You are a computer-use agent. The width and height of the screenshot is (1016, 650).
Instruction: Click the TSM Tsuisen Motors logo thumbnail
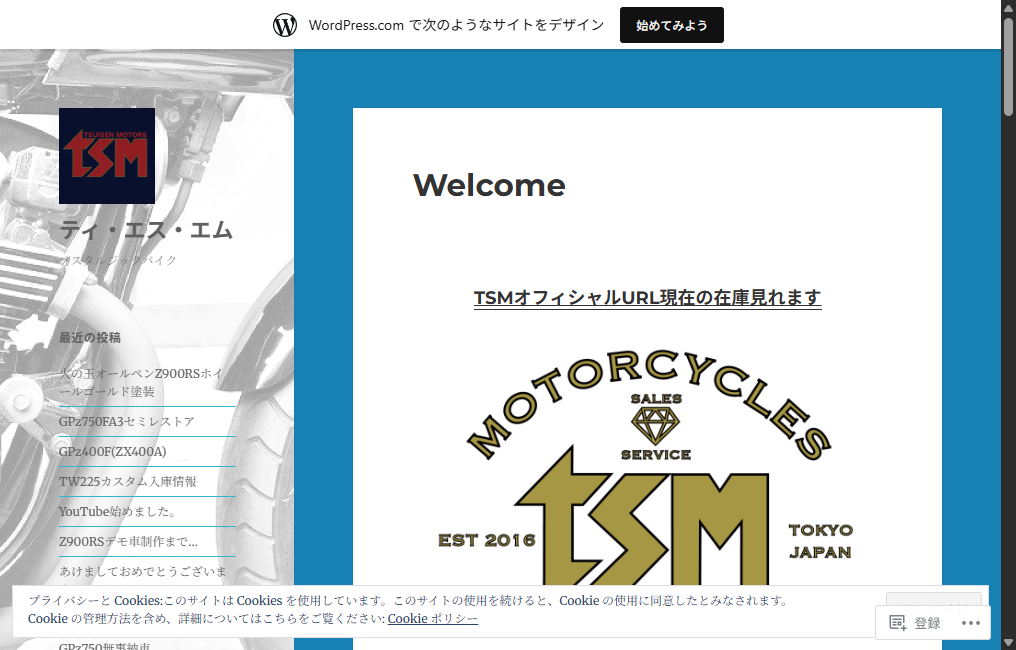click(107, 156)
